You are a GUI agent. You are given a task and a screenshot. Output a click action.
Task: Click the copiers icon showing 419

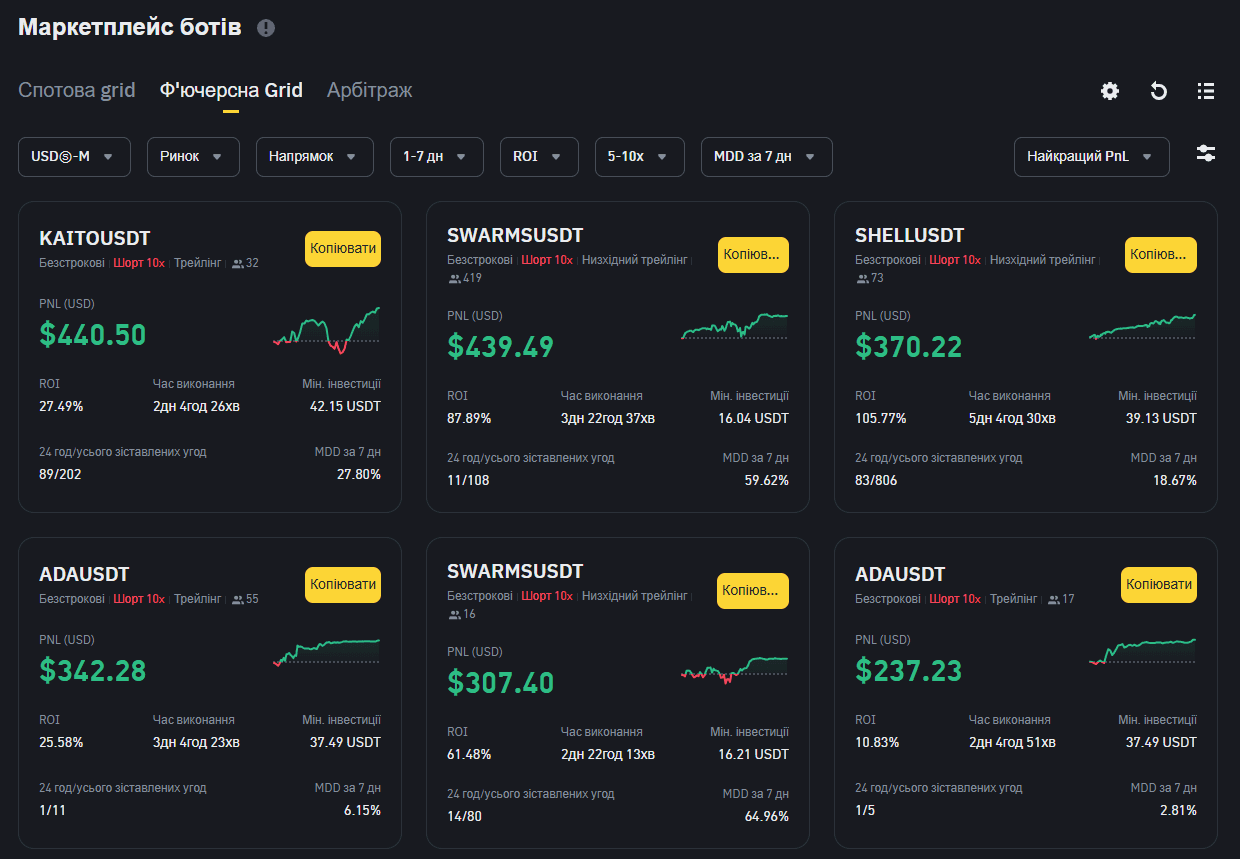tap(454, 278)
